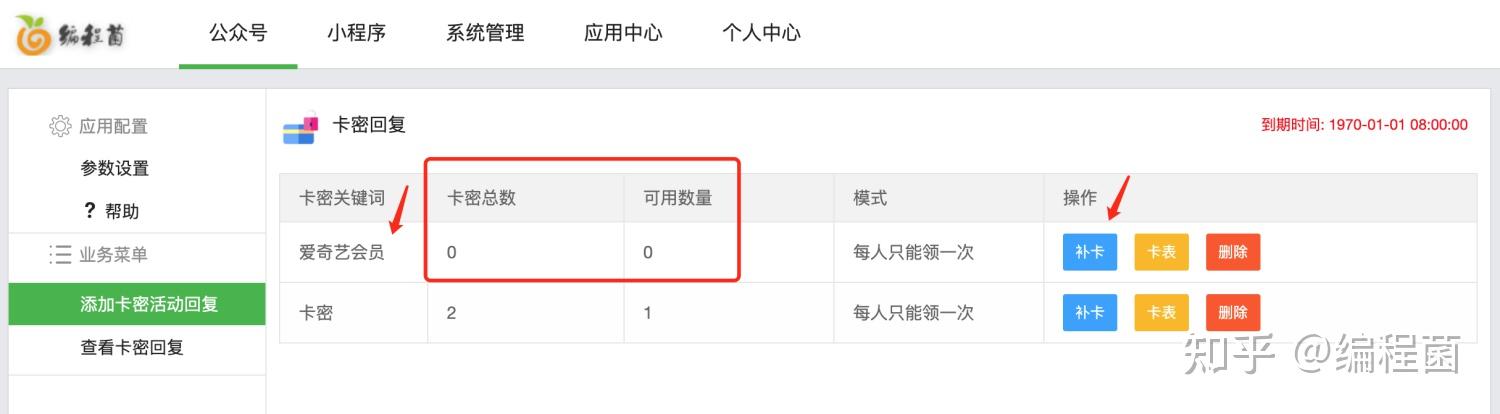The image size is (1500, 414).
Task: Open 参数设置 in the sidebar
Action: pos(115,168)
